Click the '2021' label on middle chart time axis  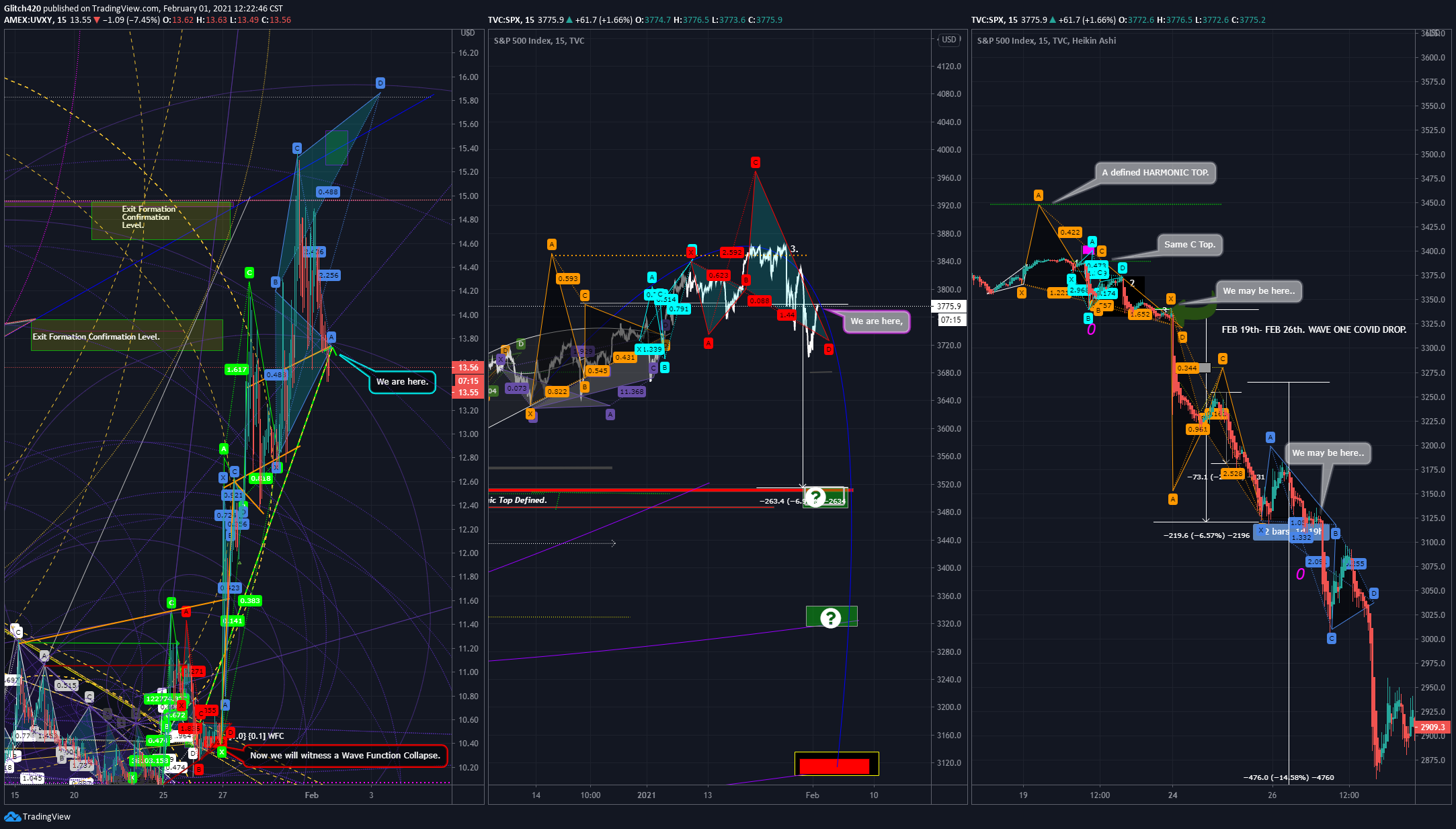pos(647,795)
